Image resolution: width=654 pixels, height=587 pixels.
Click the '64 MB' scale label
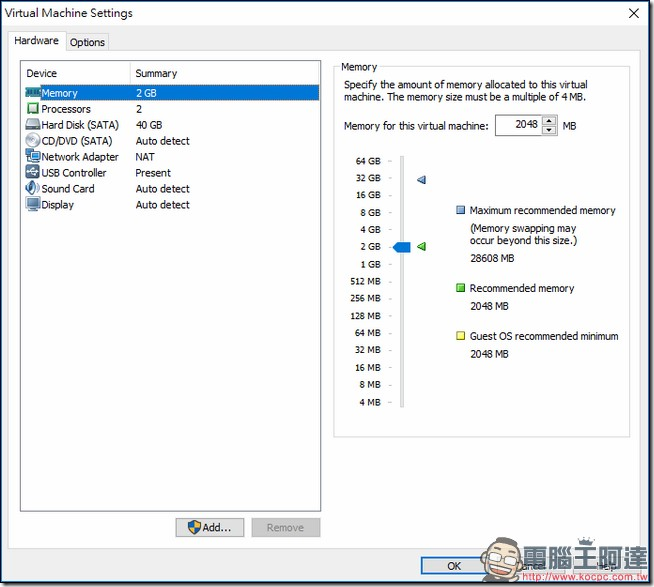tap(368, 333)
